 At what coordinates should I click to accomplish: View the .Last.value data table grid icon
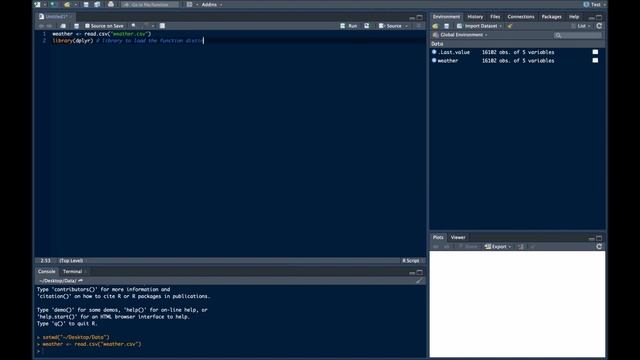point(595,52)
